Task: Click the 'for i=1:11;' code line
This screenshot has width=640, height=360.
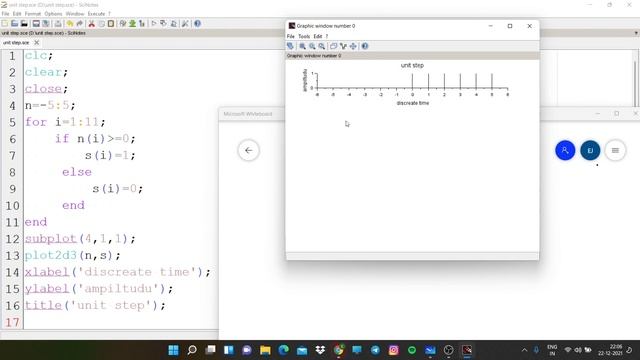Action: coord(65,122)
